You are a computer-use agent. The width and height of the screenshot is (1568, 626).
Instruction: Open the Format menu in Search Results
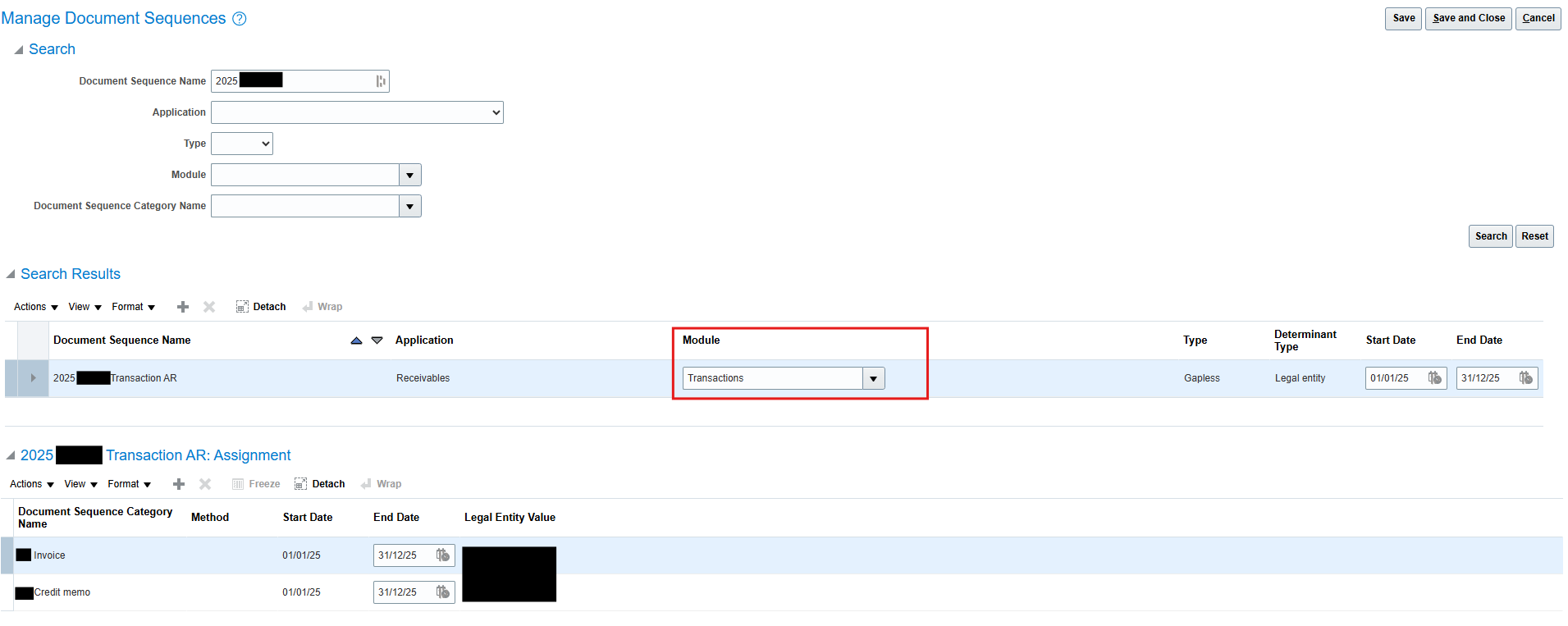point(134,307)
